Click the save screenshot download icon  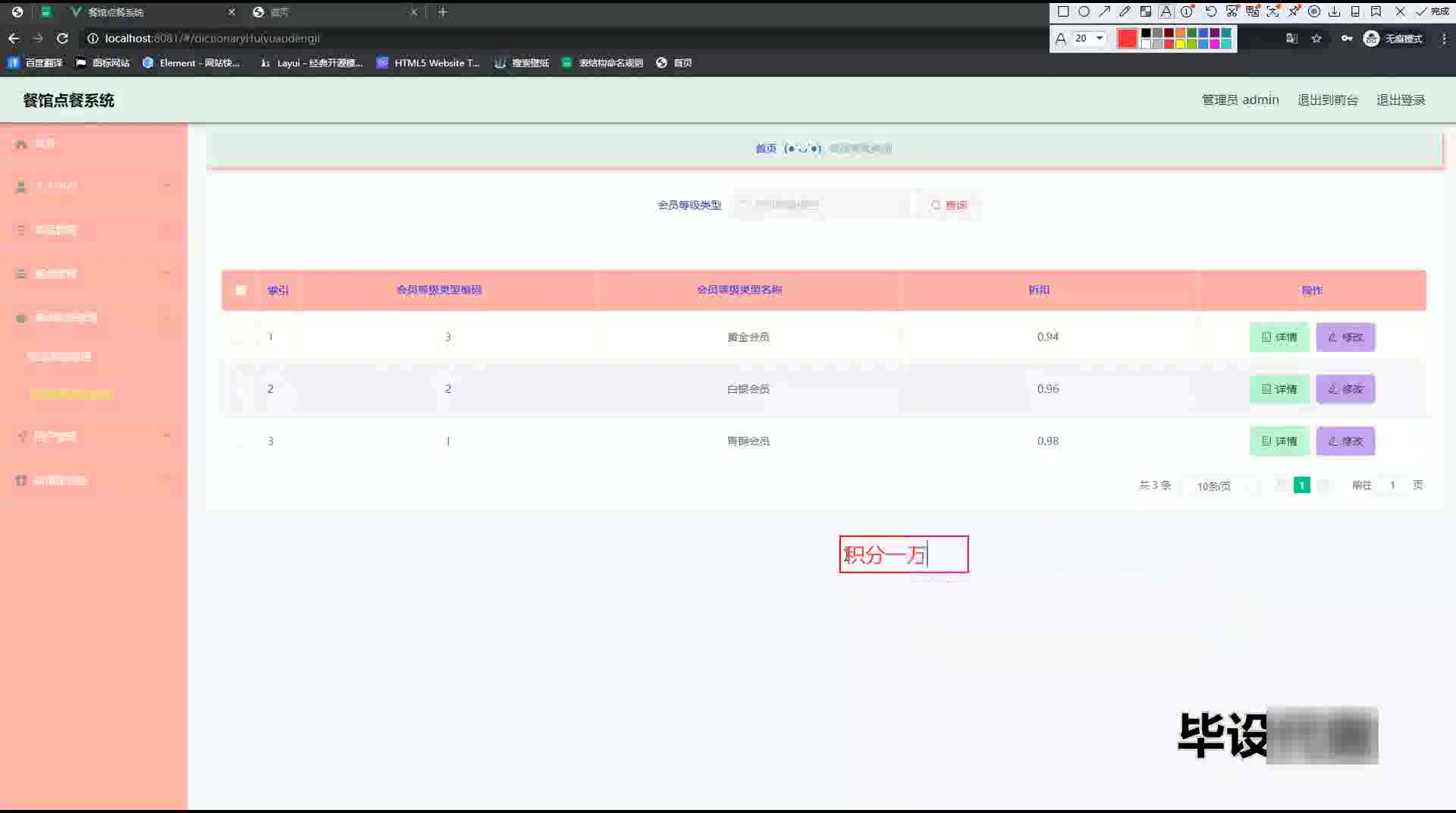click(x=1335, y=11)
